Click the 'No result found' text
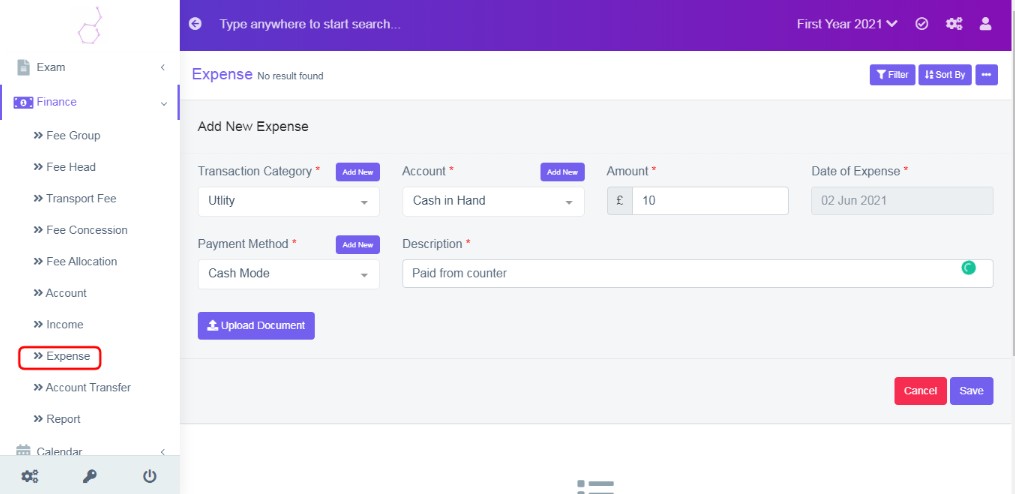The height and width of the screenshot is (494, 1015). (x=290, y=76)
